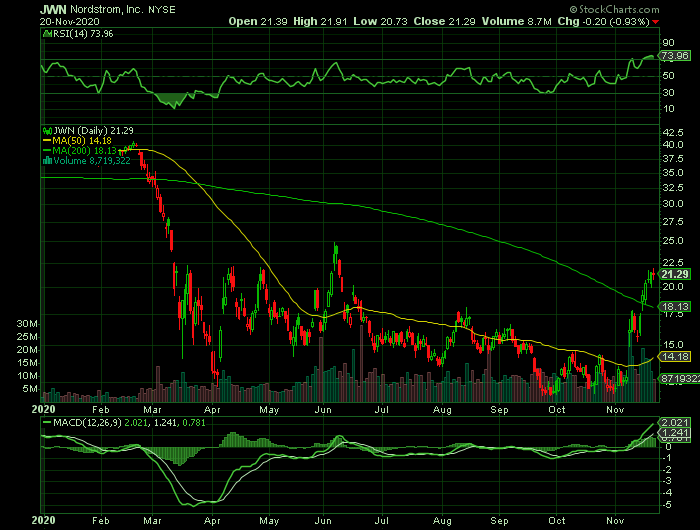Click the Close 21.29 header value
Screen dimensions: 700x530
click(444, 21)
